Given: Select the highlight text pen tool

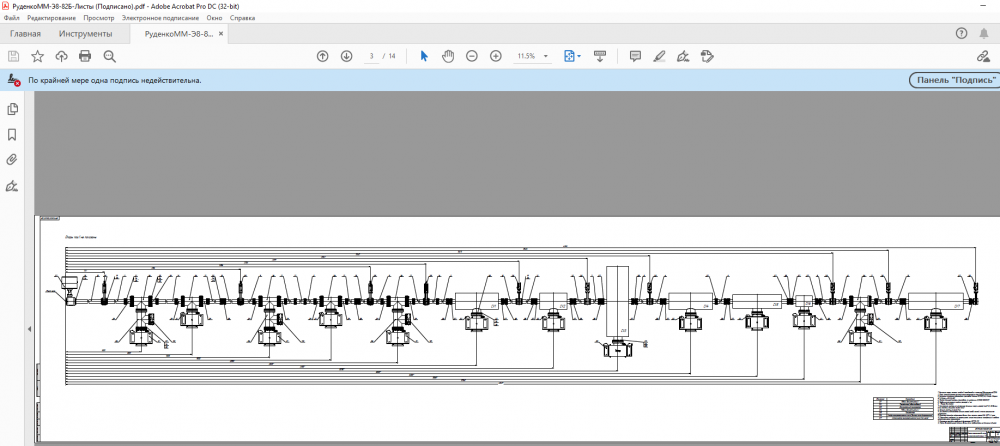Looking at the screenshot, I should [x=659, y=56].
